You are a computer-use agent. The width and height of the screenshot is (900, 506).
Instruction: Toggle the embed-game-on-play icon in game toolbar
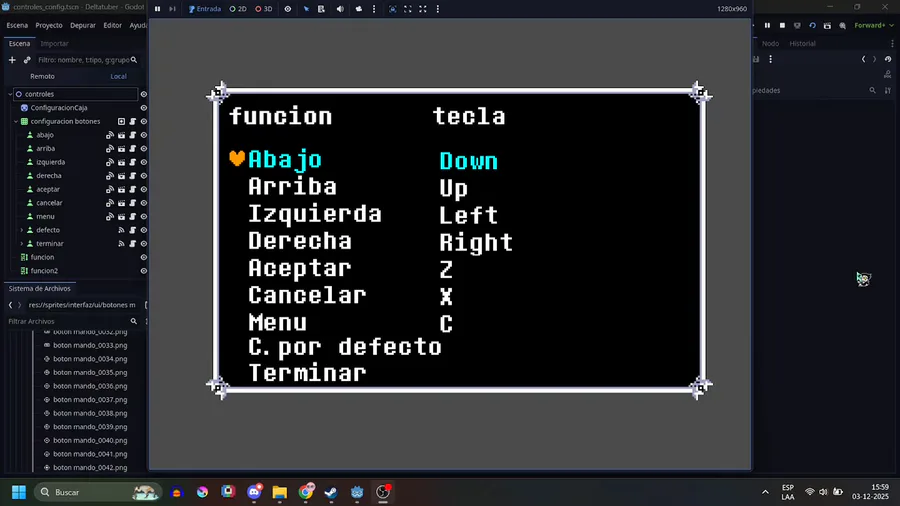tap(393, 9)
